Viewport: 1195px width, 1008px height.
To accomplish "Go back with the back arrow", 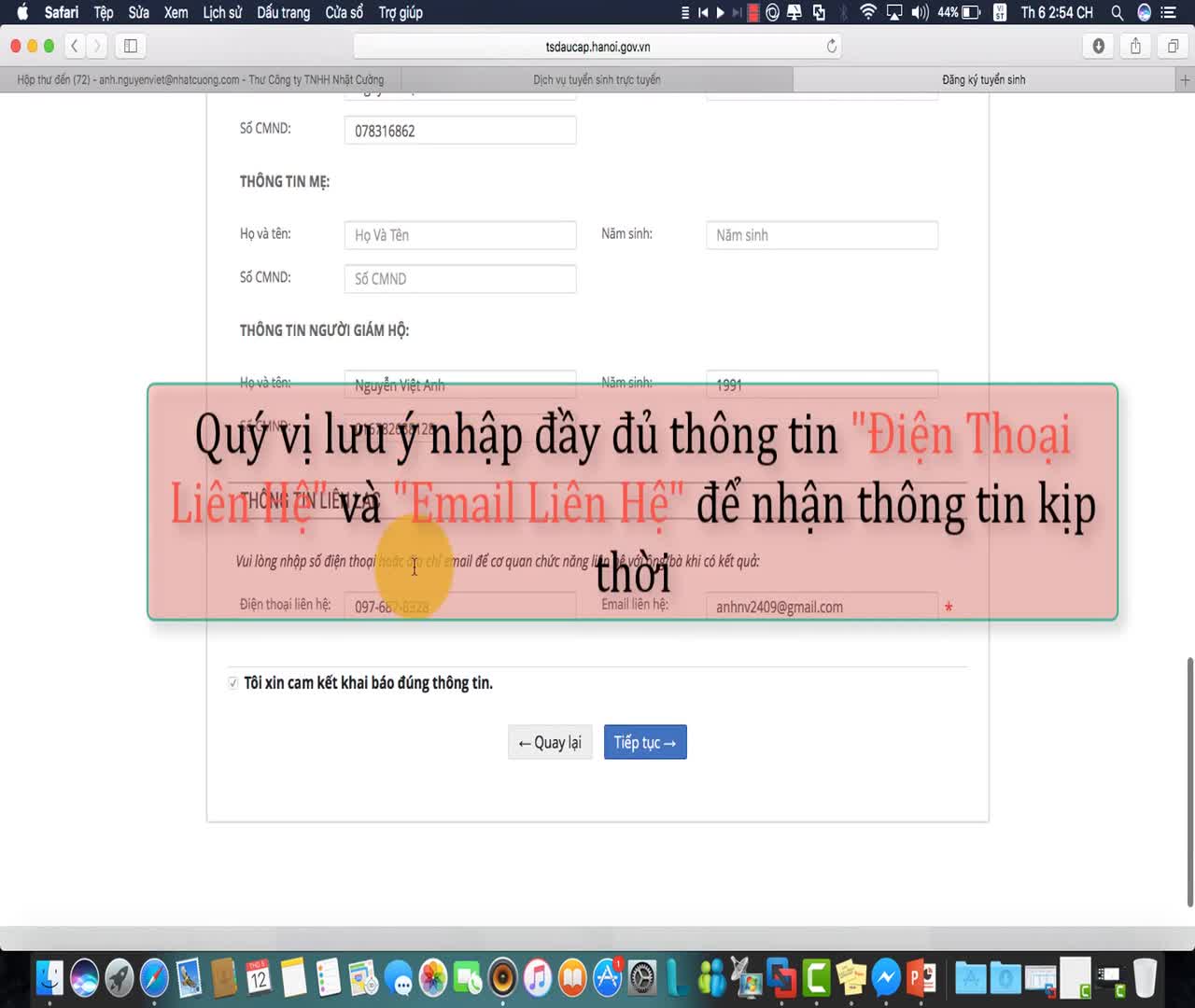I will pyautogui.click(x=75, y=46).
